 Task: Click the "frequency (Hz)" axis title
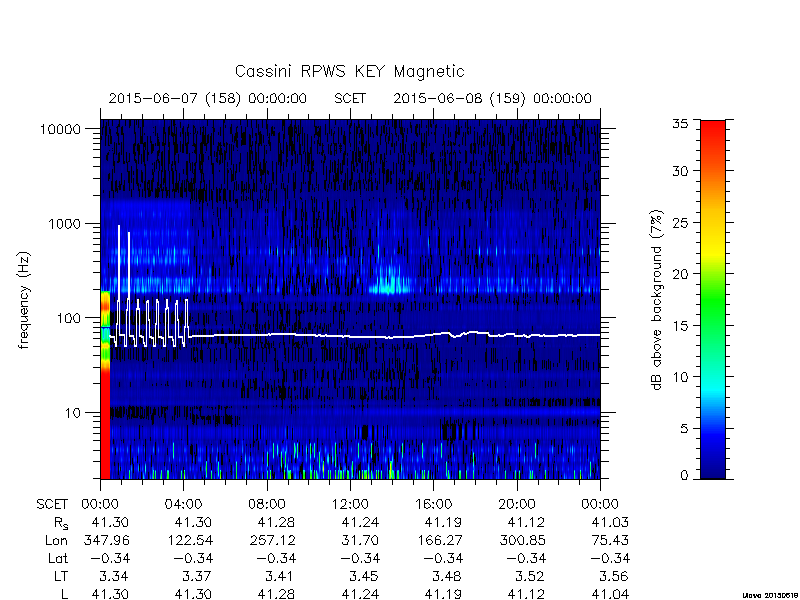[x=24, y=300]
